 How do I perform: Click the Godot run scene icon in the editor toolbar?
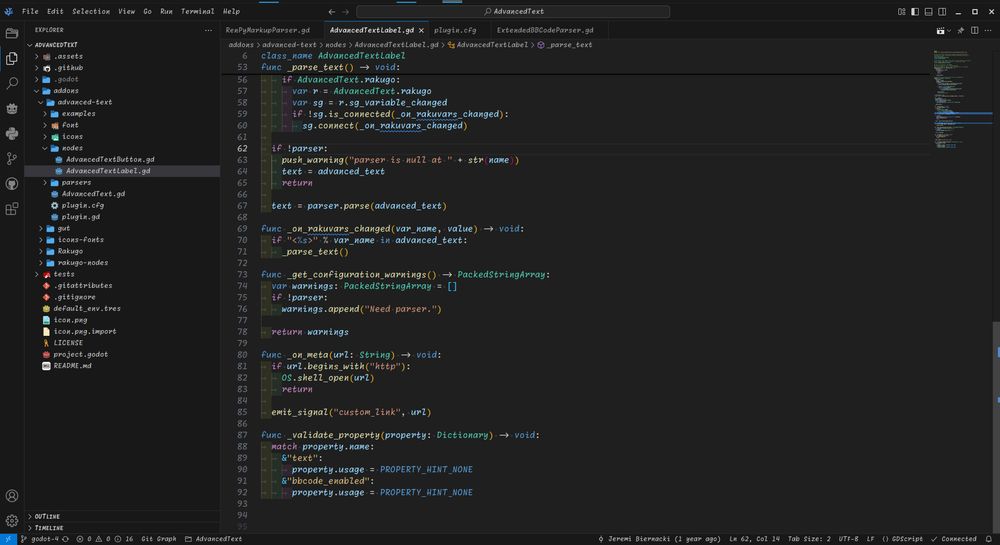(x=940, y=30)
